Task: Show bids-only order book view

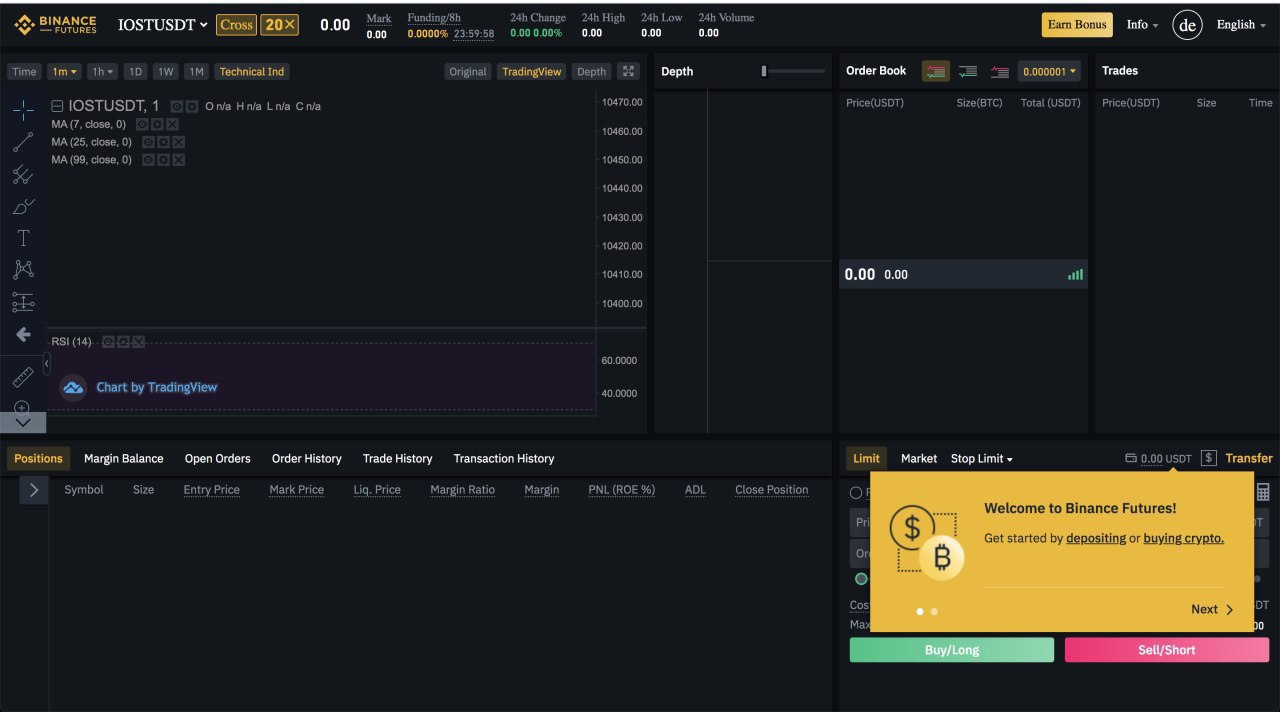Action: (967, 71)
